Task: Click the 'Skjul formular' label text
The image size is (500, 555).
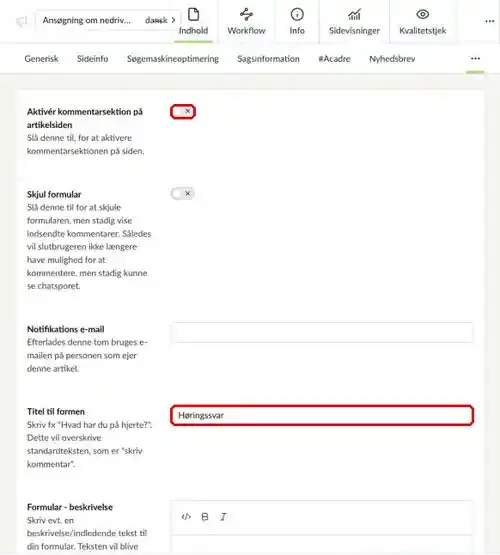Action: pos(54,194)
